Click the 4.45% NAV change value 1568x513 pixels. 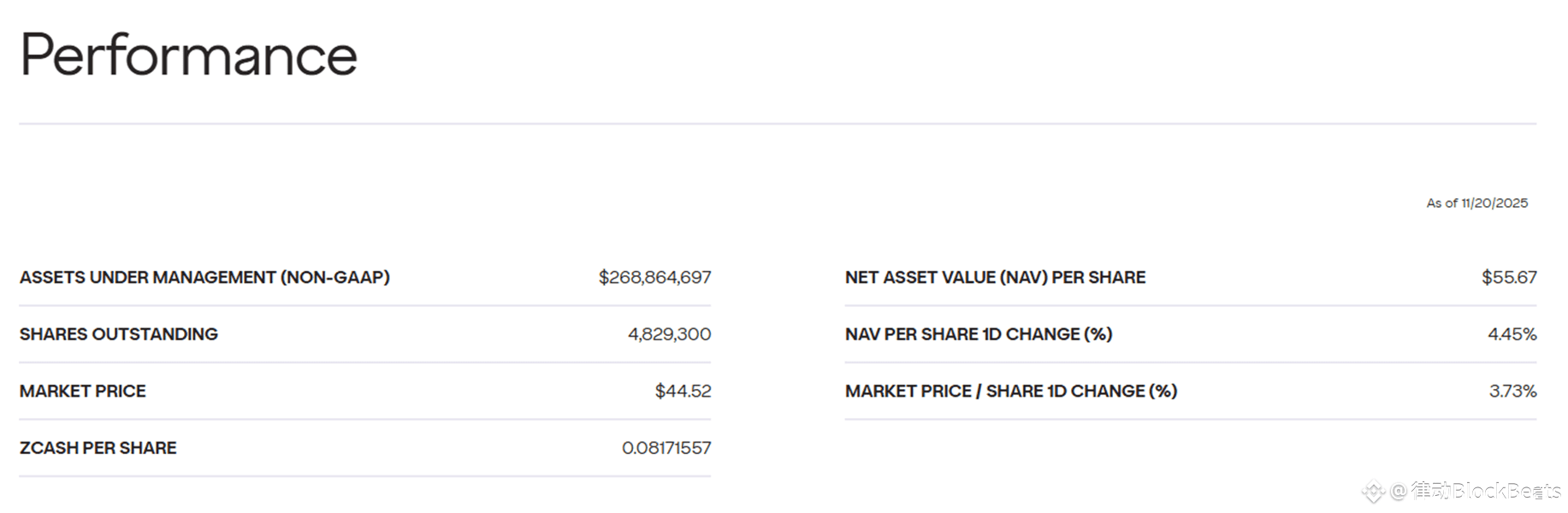1512,334
